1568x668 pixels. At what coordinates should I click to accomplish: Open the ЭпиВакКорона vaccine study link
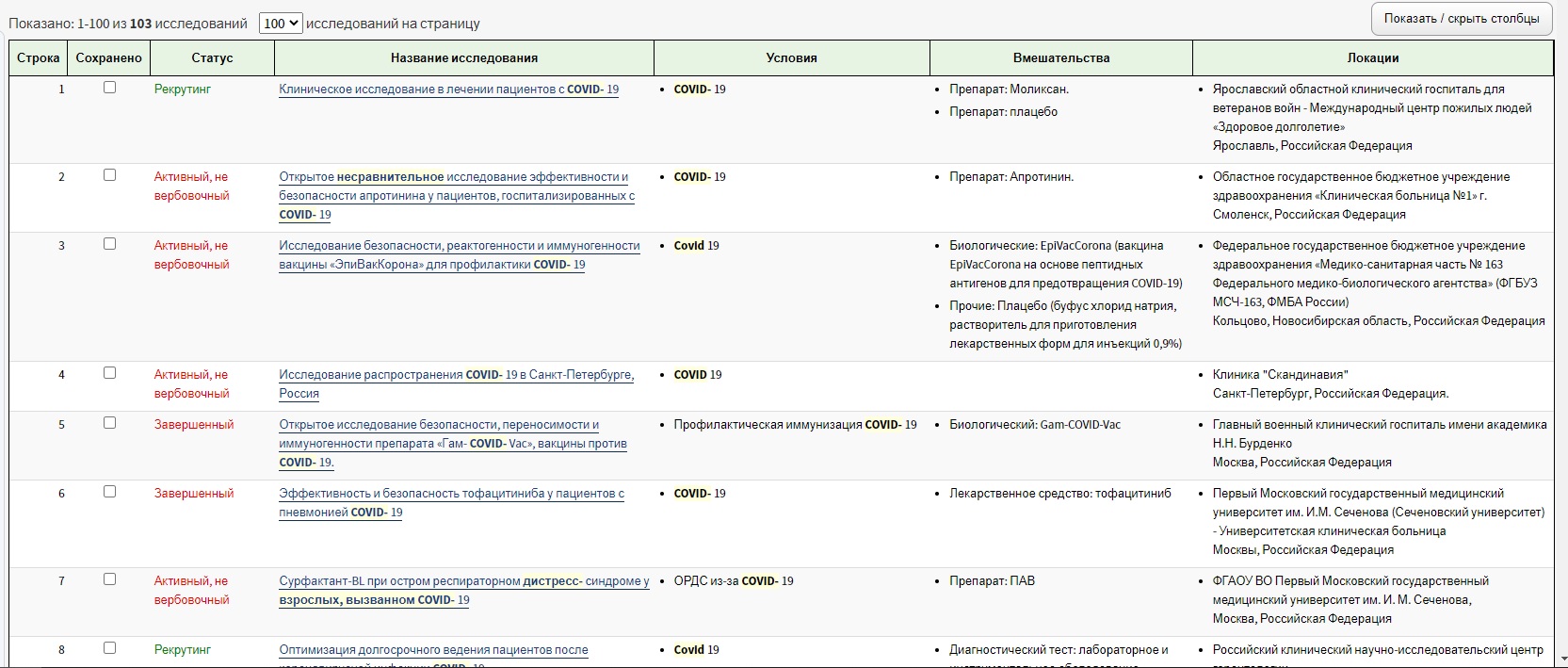[460, 255]
